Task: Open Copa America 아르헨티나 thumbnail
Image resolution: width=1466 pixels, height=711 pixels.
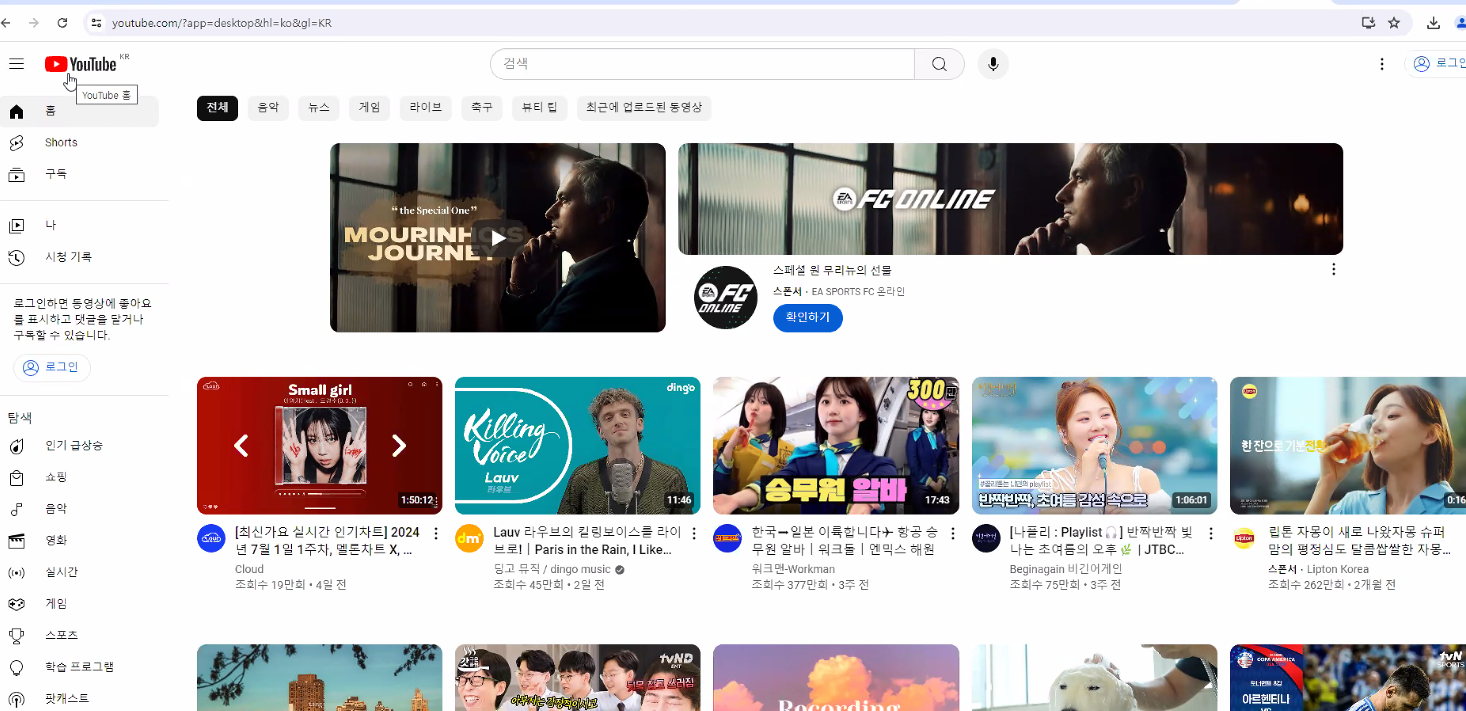Action: (1348, 678)
